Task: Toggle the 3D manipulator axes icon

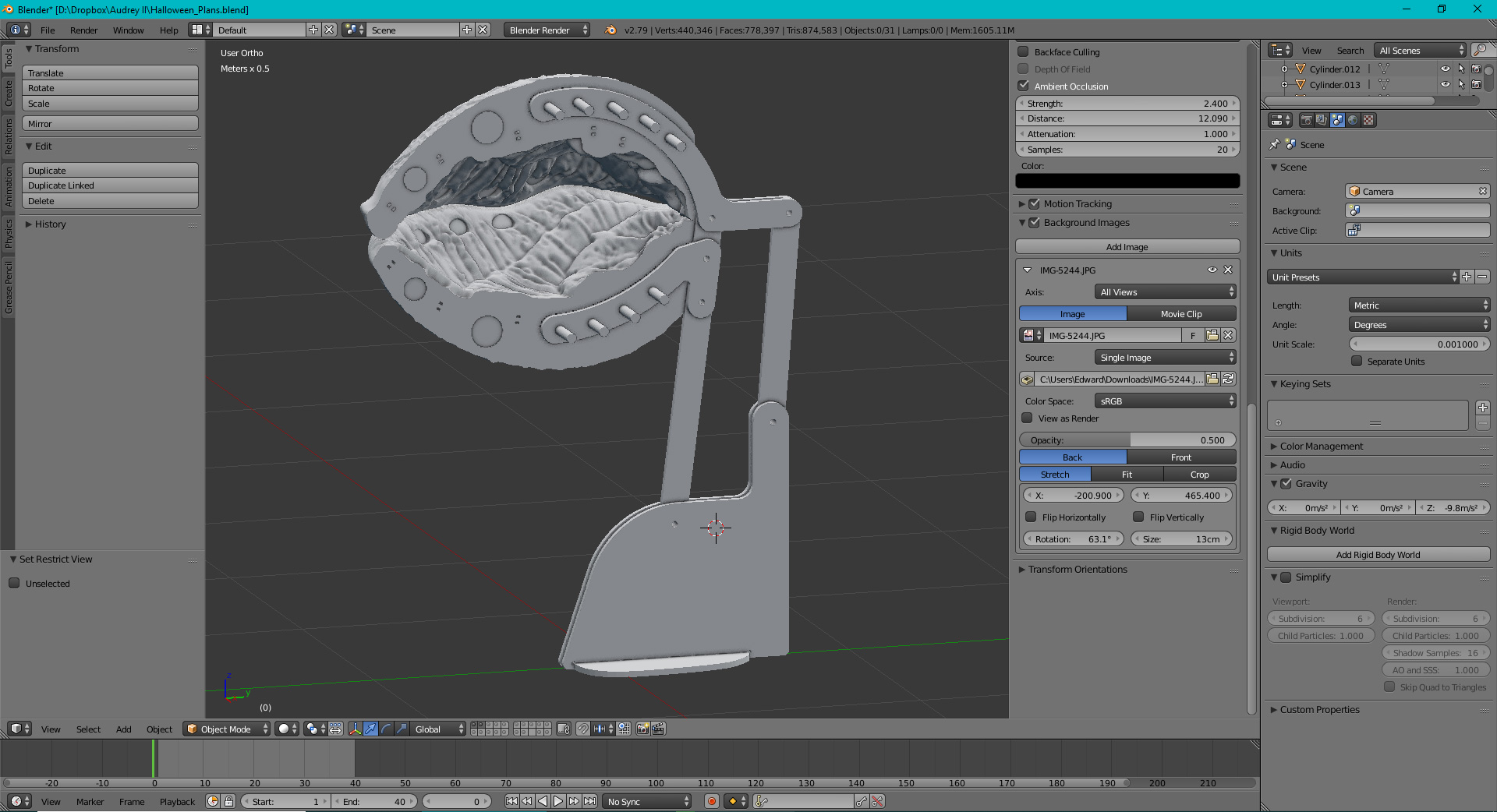Action: pos(355,729)
